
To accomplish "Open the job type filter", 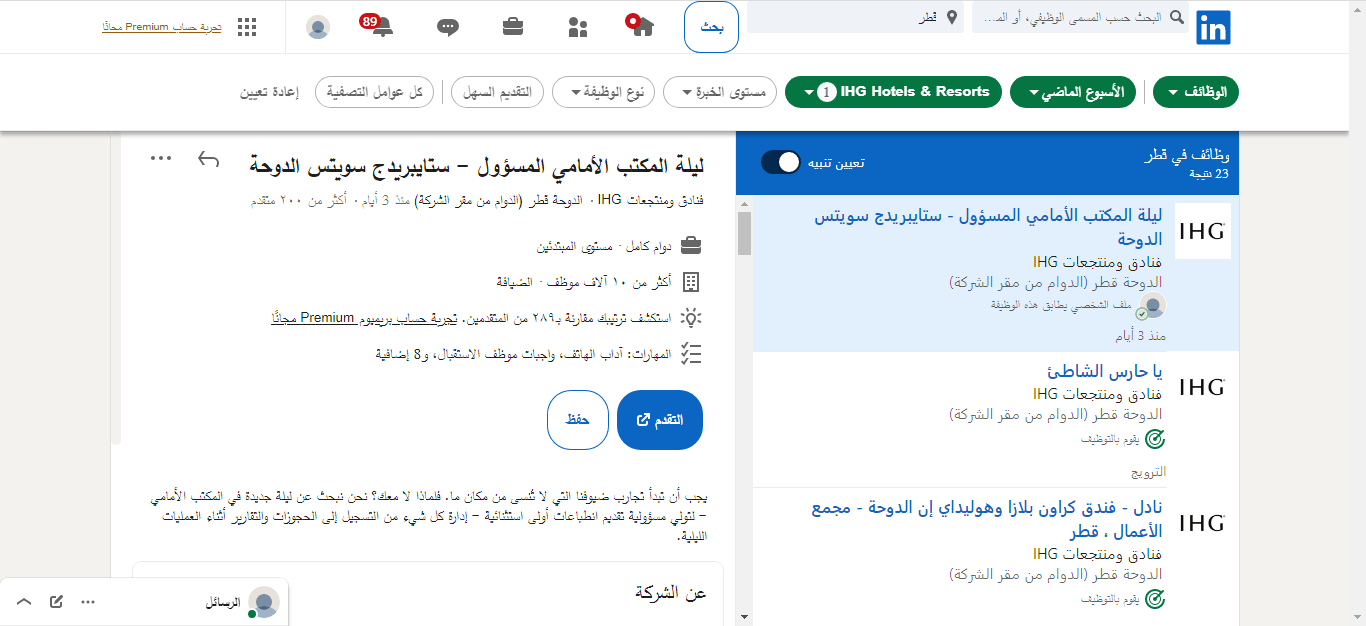I will click(x=604, y=92).
